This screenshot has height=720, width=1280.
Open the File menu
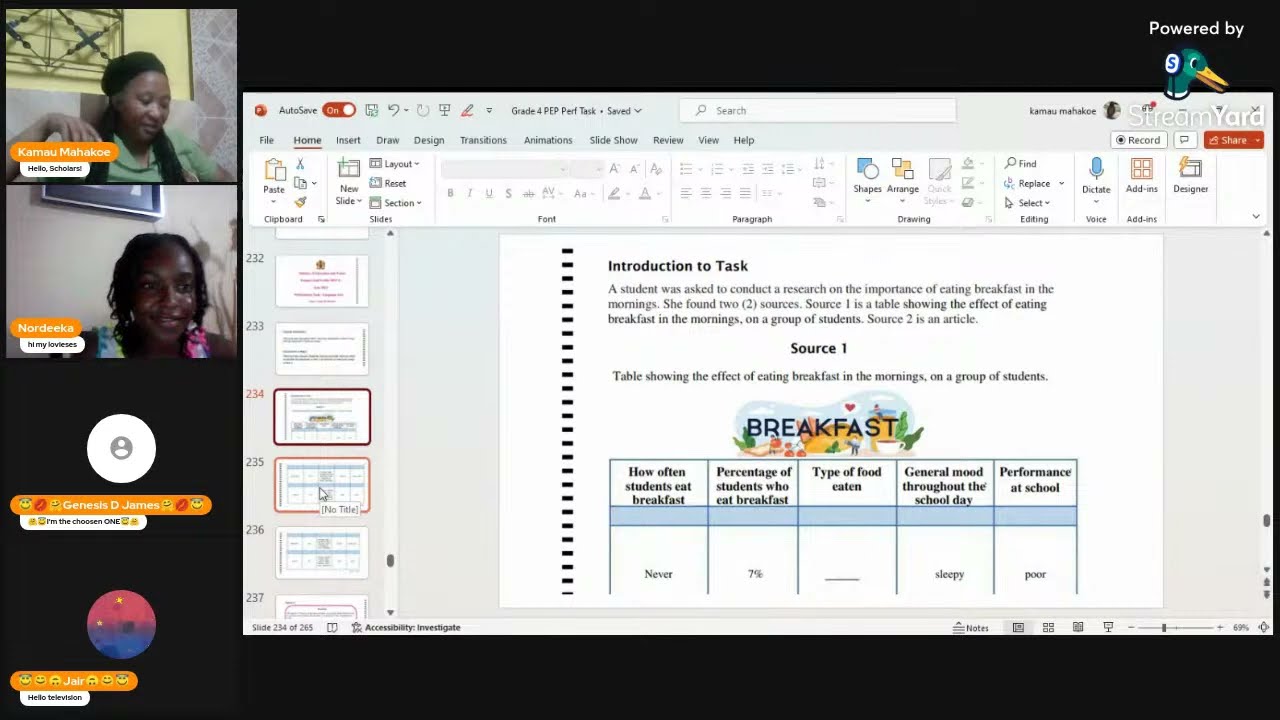267,140
